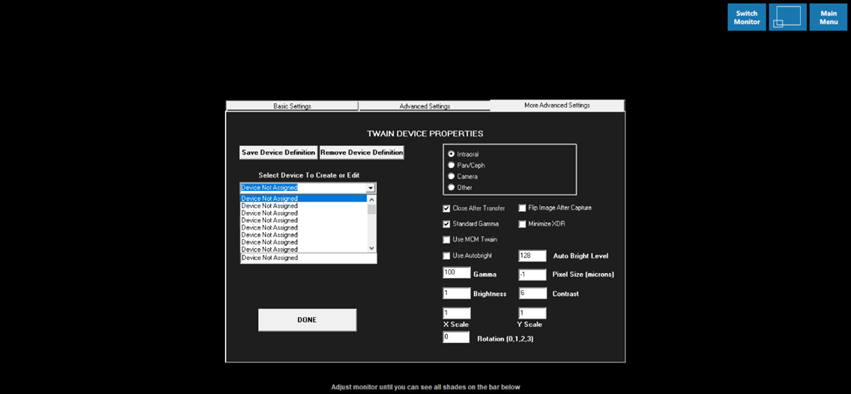The image size is (851, 394).
Task: Click the device list scrollbar thumb
Action: pyautogui.click(x=372, y=208)
